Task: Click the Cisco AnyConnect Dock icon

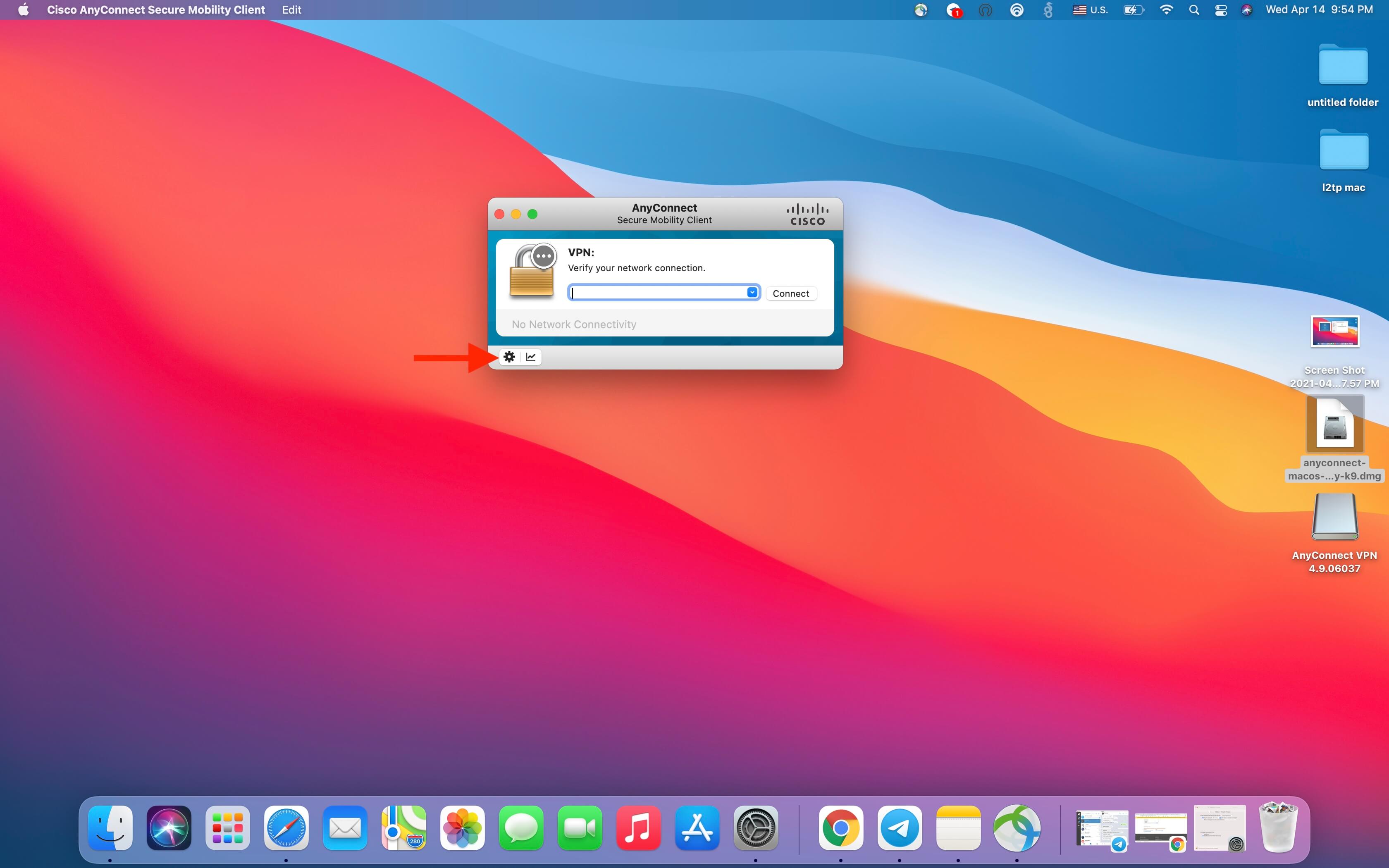Action: (1017, 828)
